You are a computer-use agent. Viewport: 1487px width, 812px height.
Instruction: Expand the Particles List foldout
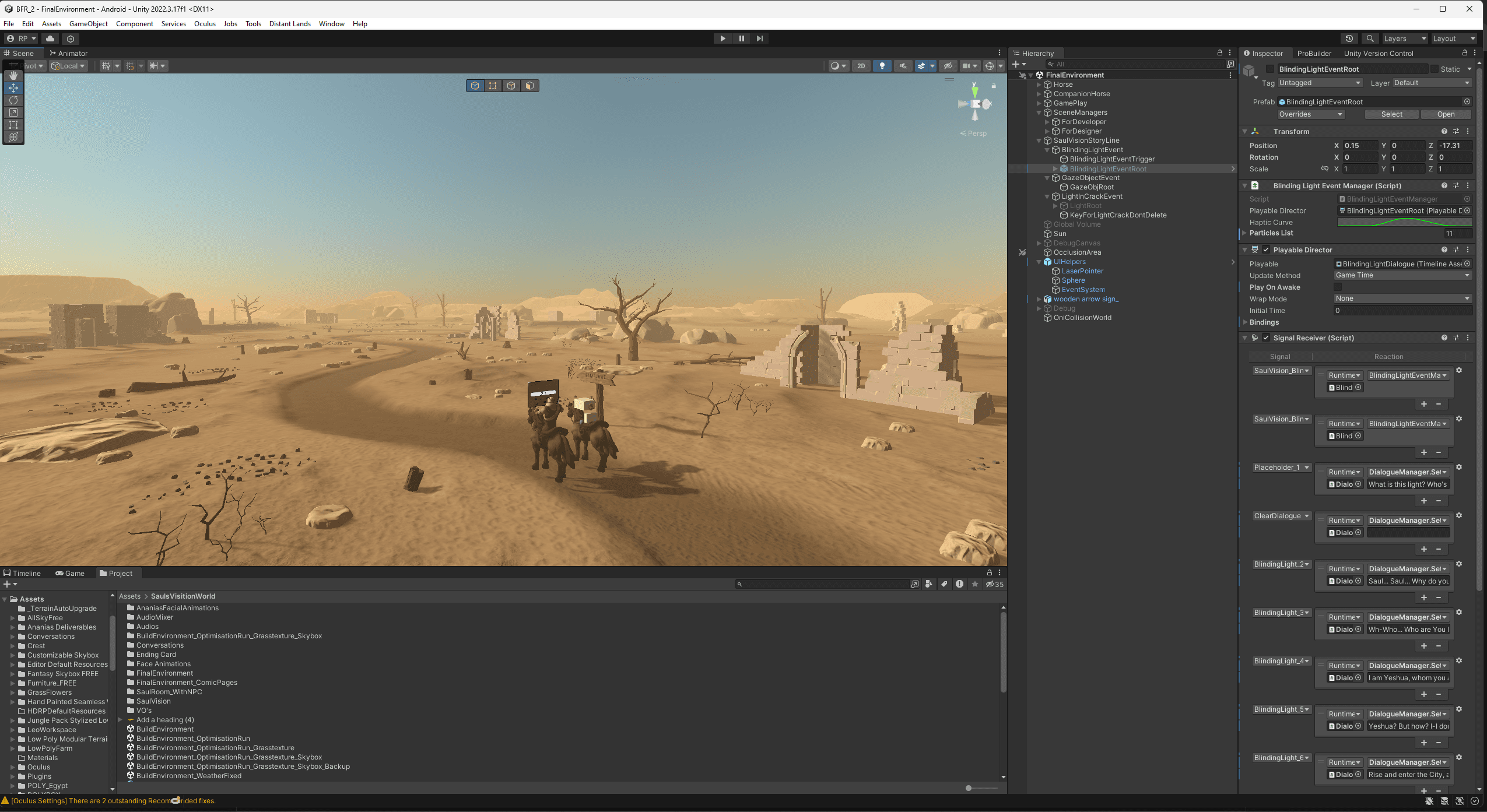1244,233
